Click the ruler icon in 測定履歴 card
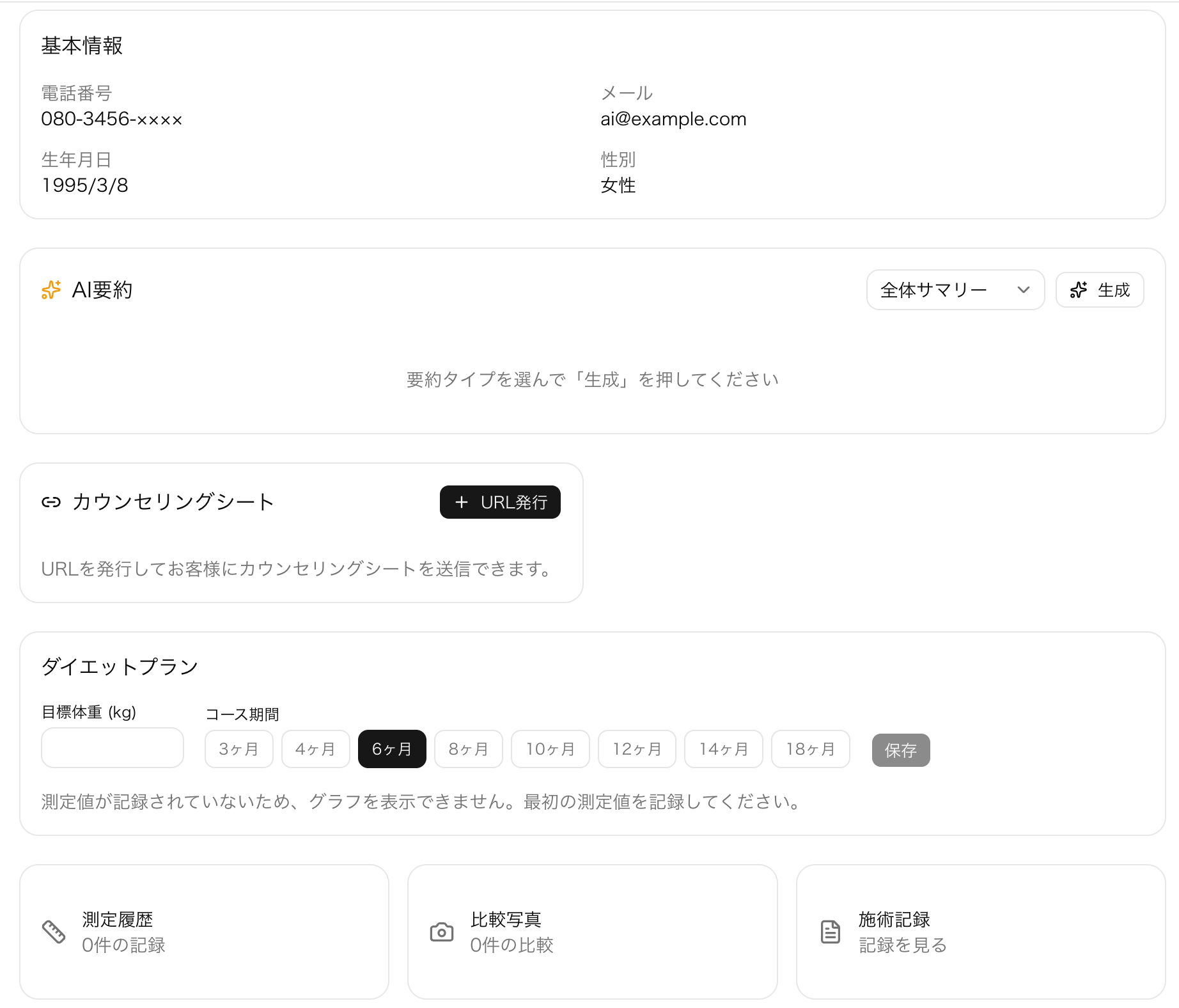 point(54,933)
